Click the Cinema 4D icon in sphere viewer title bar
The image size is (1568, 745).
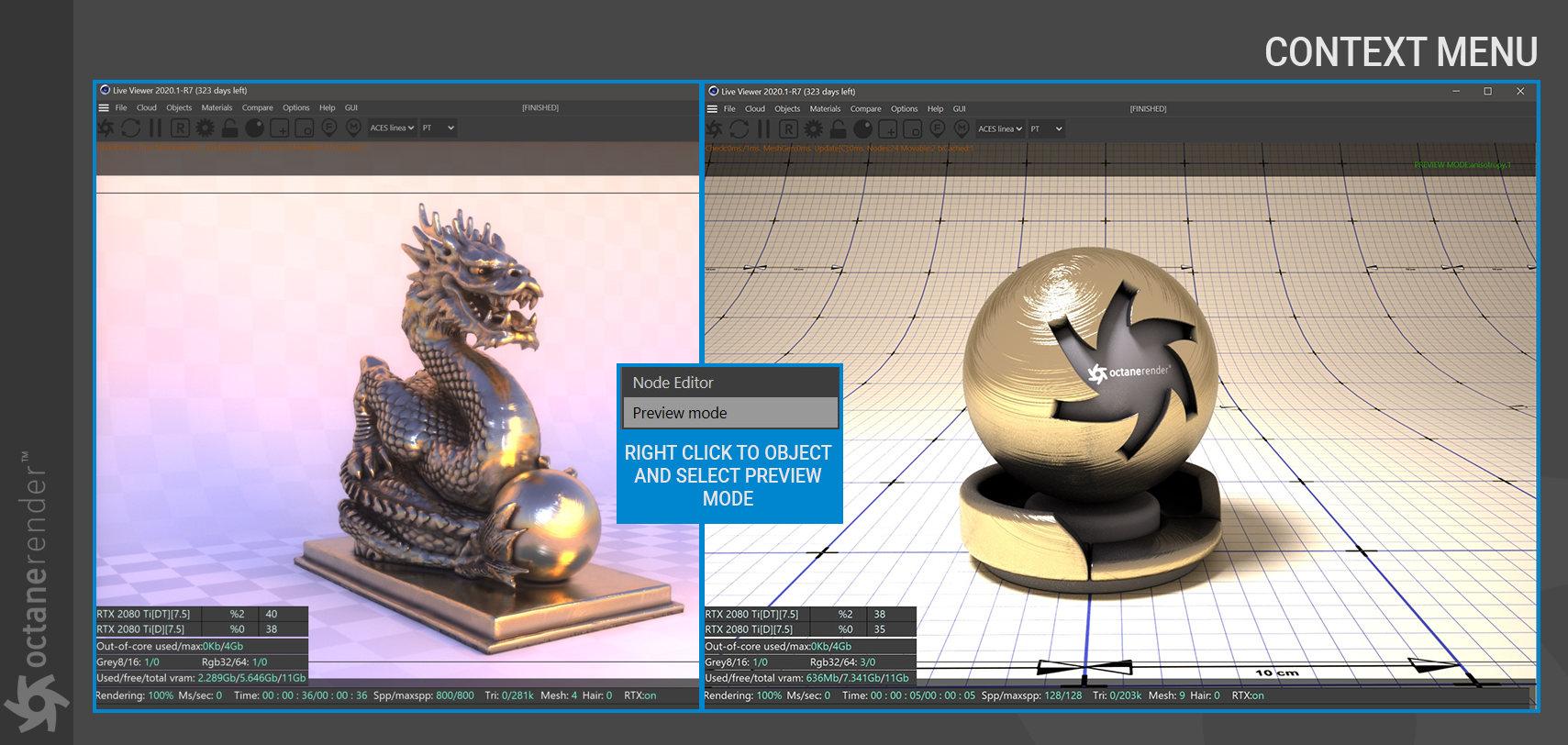point(713,91)
